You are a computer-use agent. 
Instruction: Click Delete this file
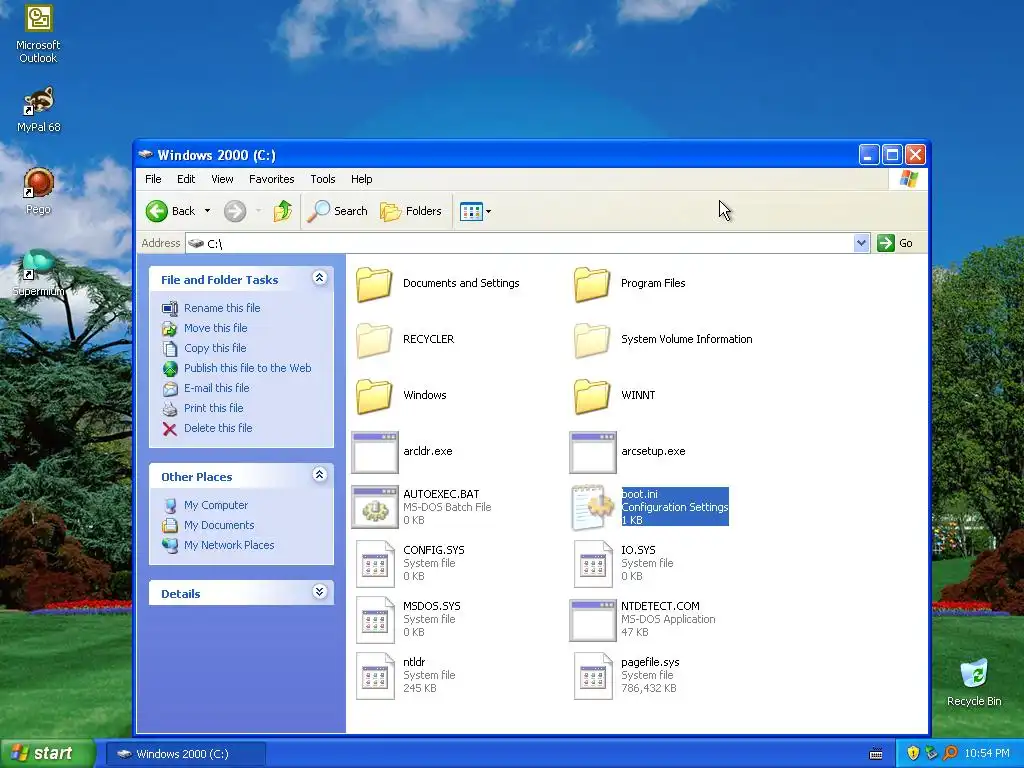(x=218, y=428)
